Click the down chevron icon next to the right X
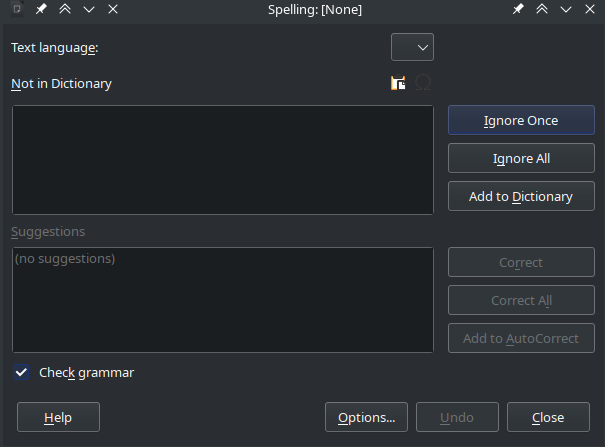 pyautogui.click(x=566, y=9)
